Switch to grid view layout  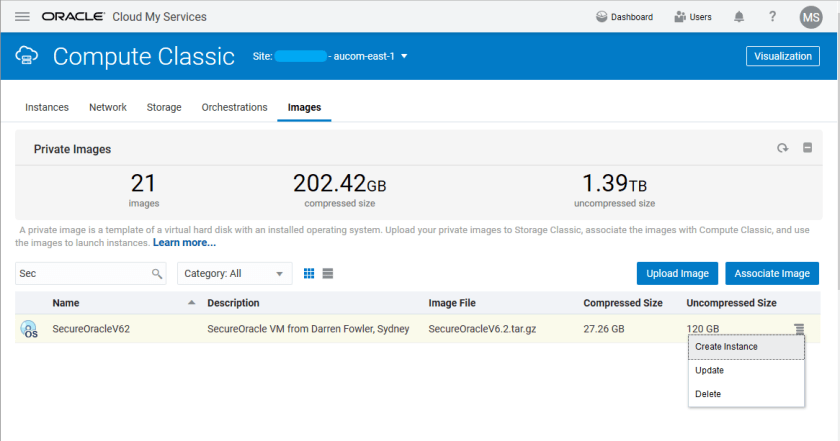point(309,273)
